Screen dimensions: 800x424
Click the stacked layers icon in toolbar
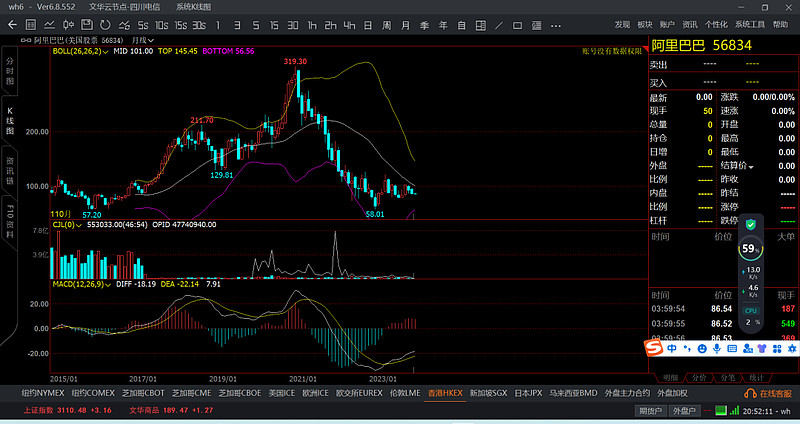coord(536,25)
